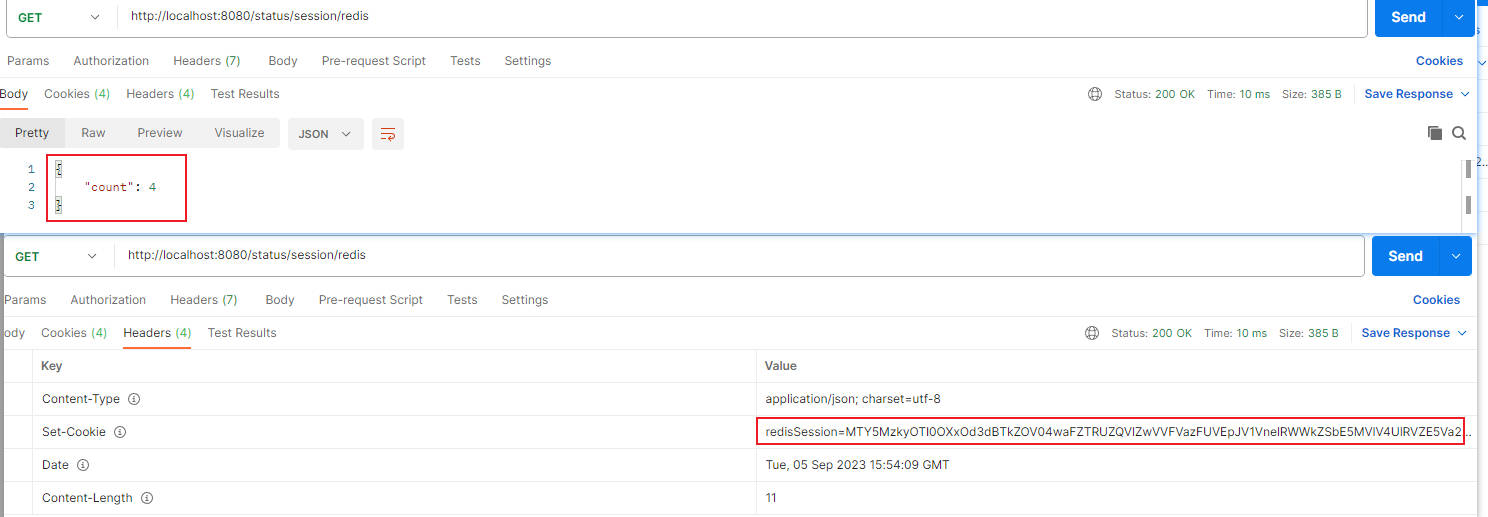Image resolution: width=1488 pixels, height=517 pixels.
Task: Open the GET method dropdown in the headers table panel
Action: pos(57,257)
